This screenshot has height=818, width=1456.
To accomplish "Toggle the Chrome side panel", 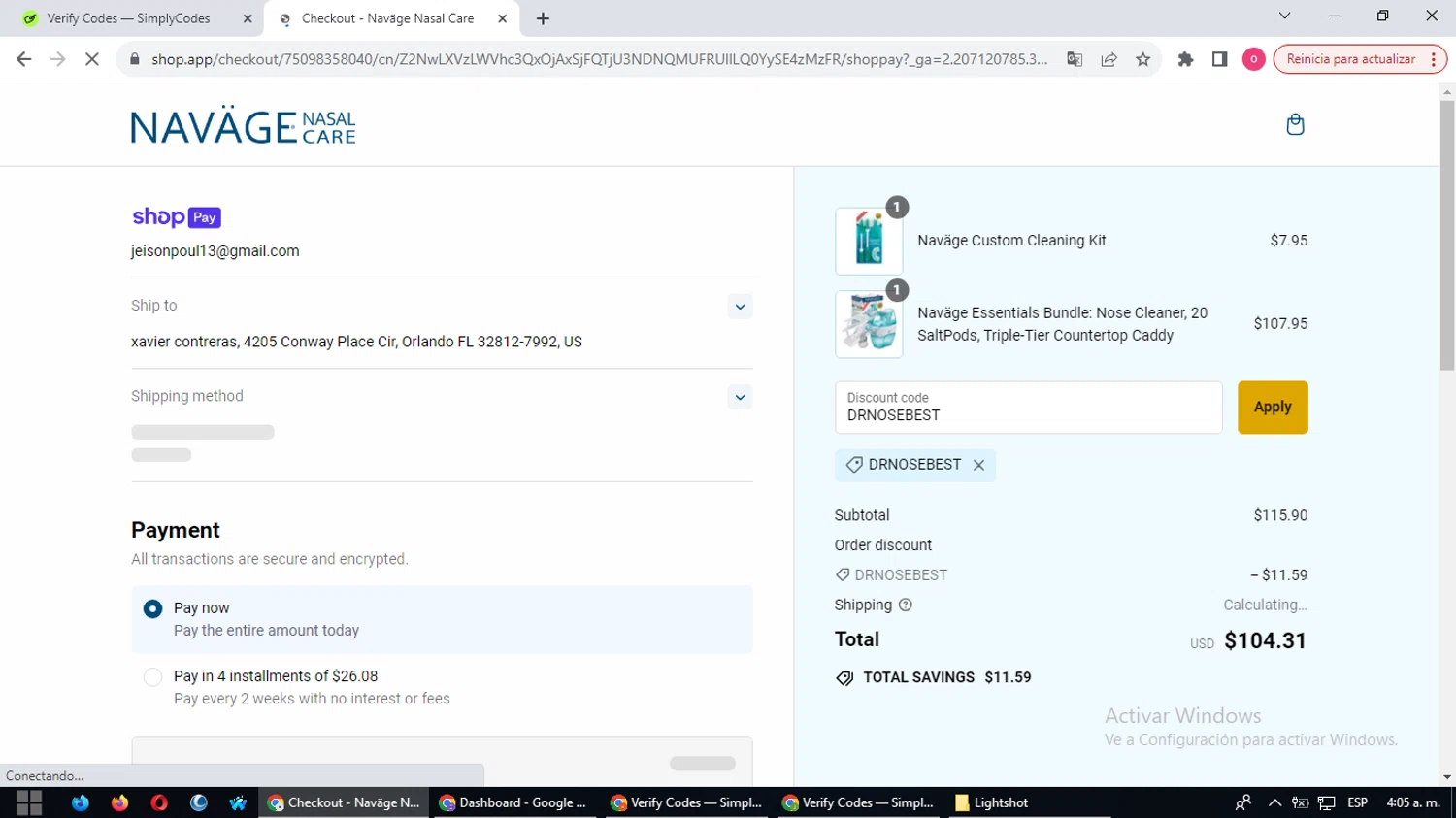I will (1220, 59).
